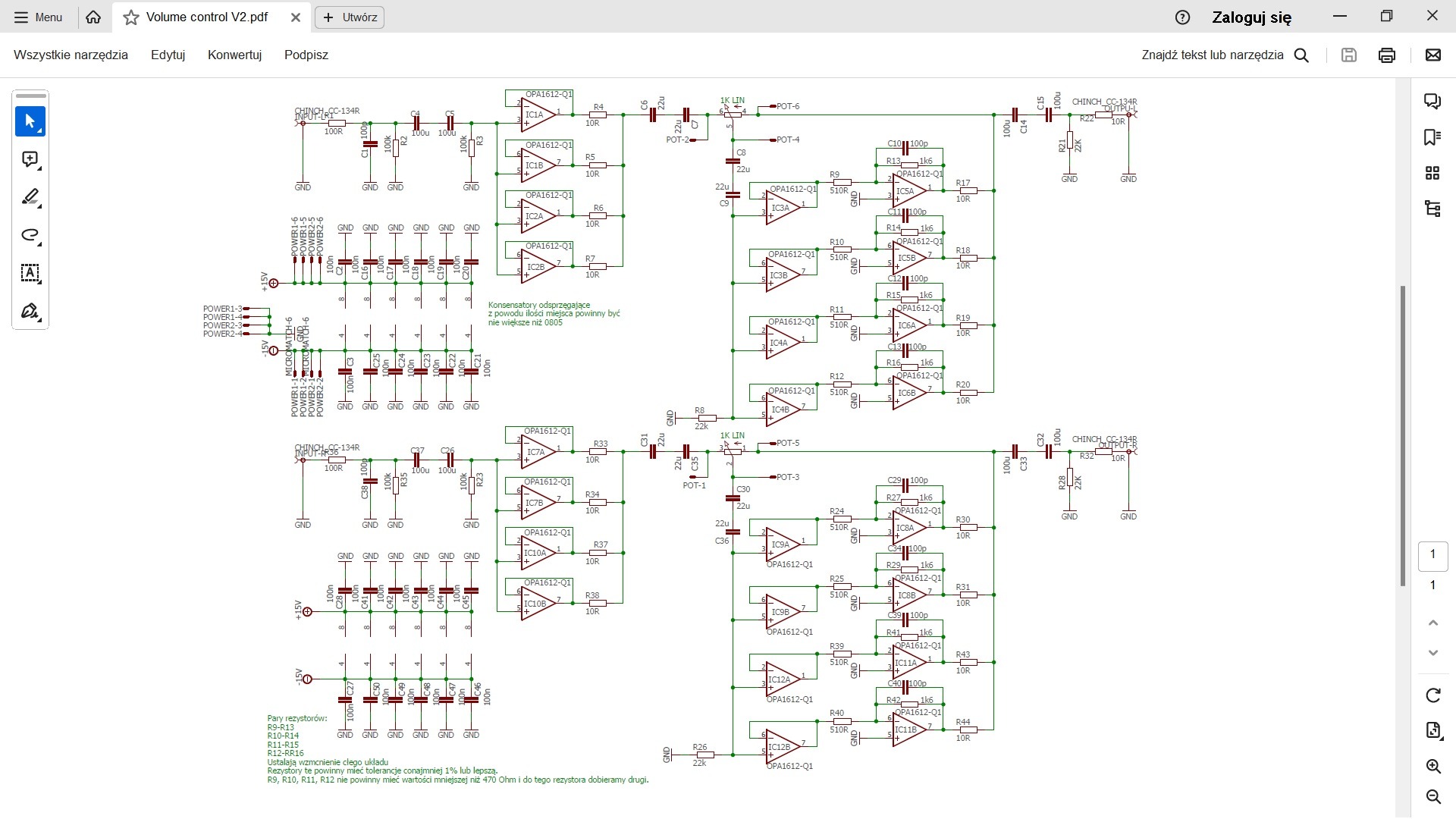Click the R26 resistor label
1456x819 pixels.
[700, 747]
